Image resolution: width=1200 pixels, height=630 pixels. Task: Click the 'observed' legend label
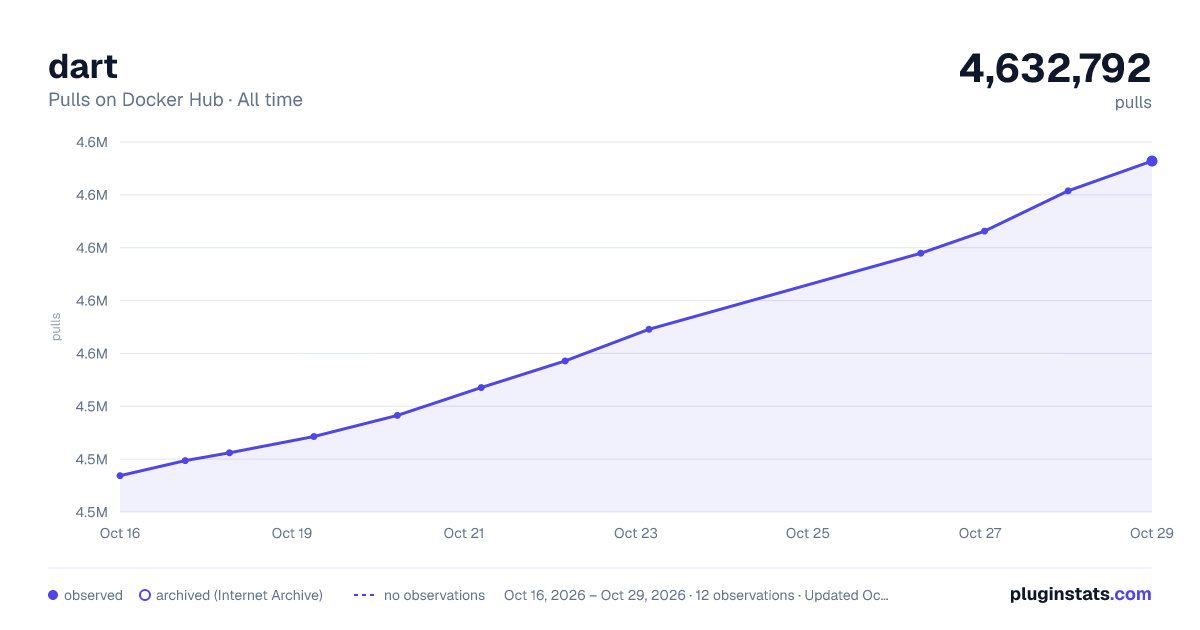(x=93, y=595)
